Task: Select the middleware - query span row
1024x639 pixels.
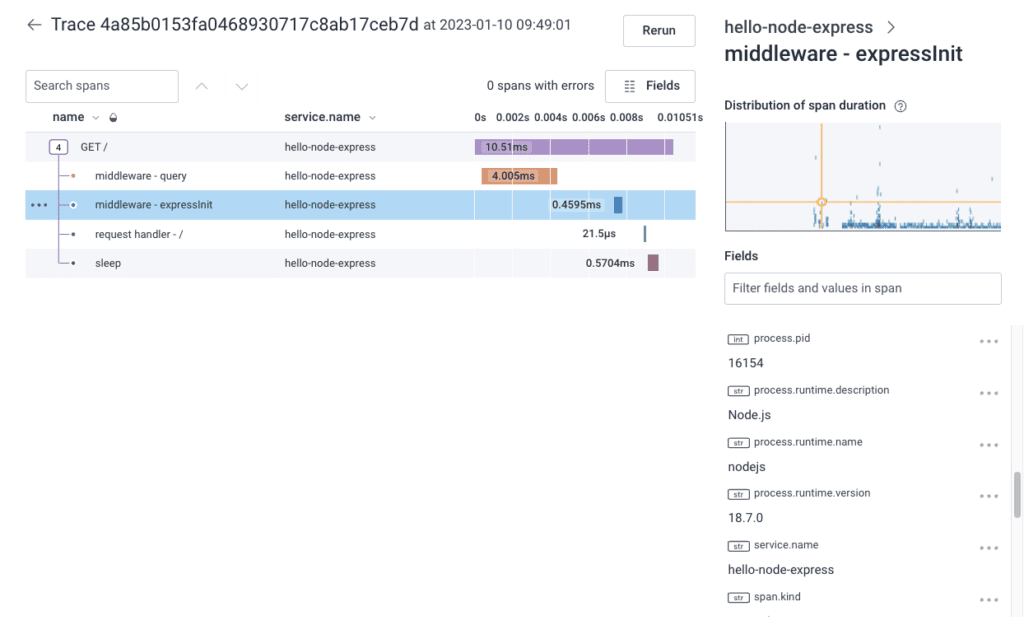Action: (140, 176)
